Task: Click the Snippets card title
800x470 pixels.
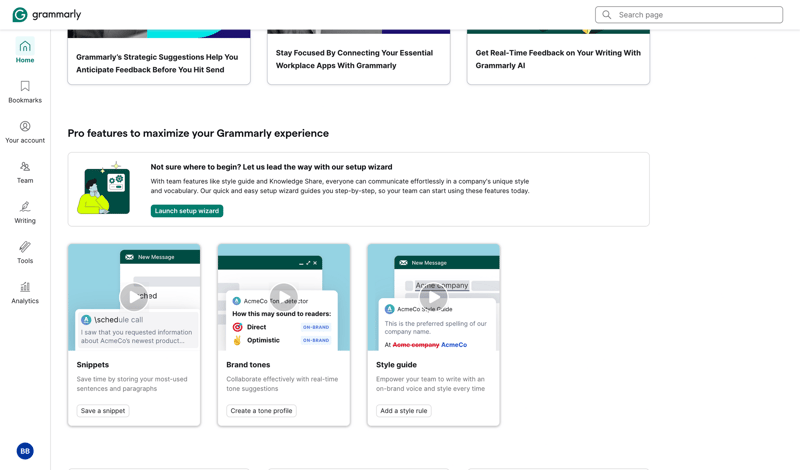Action: point(93,365)
